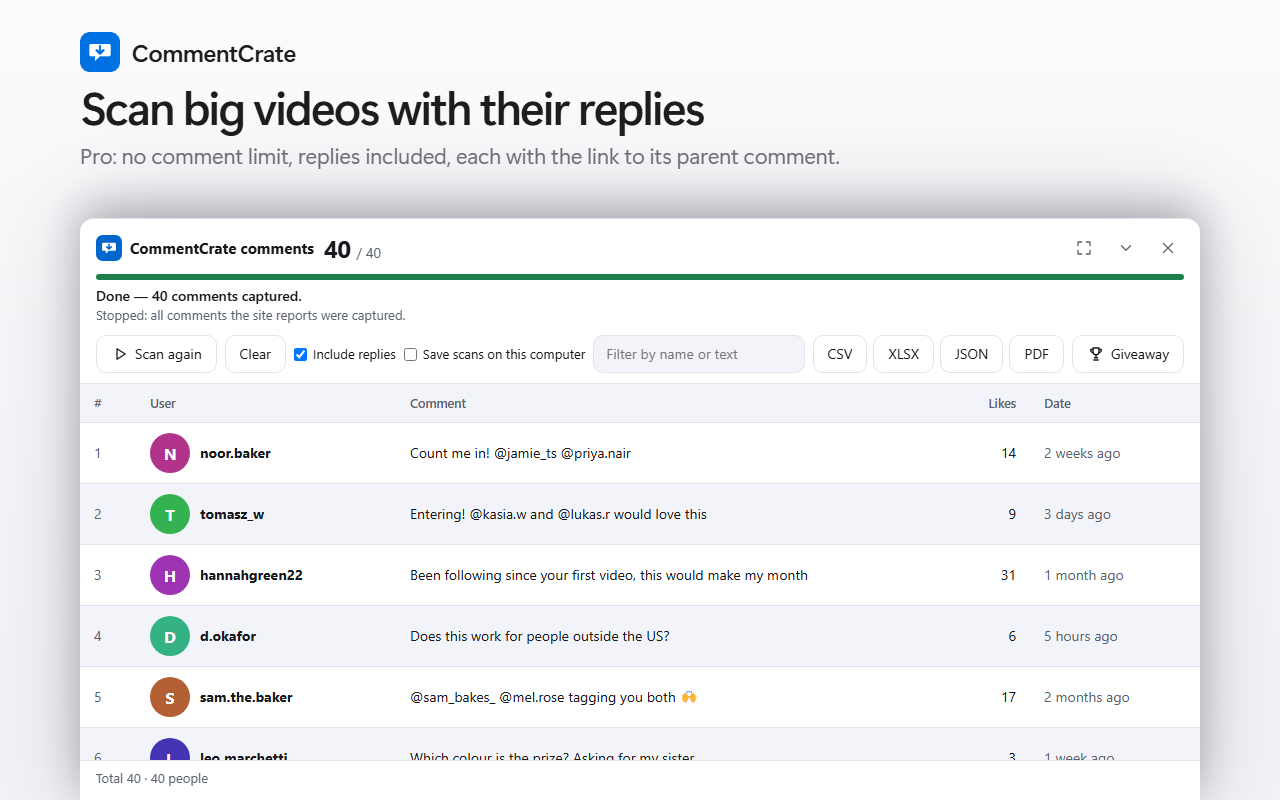Click the comment 'Count me in! @jamie_ts @priya.nair'
1280x800 pixels.
(520, 453)
